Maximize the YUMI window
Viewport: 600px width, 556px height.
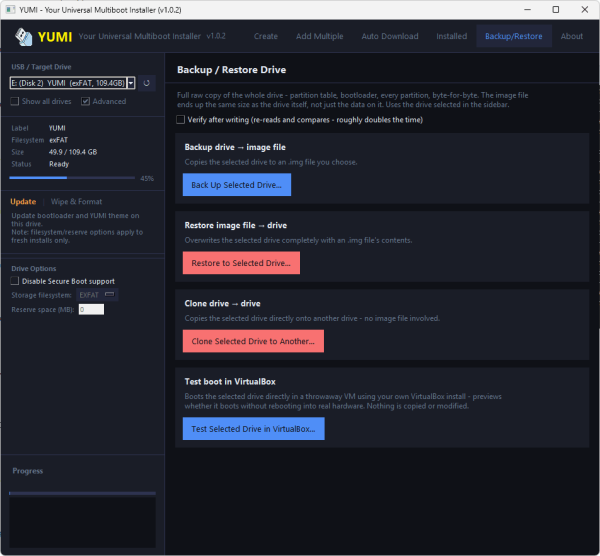coord(556,10)
